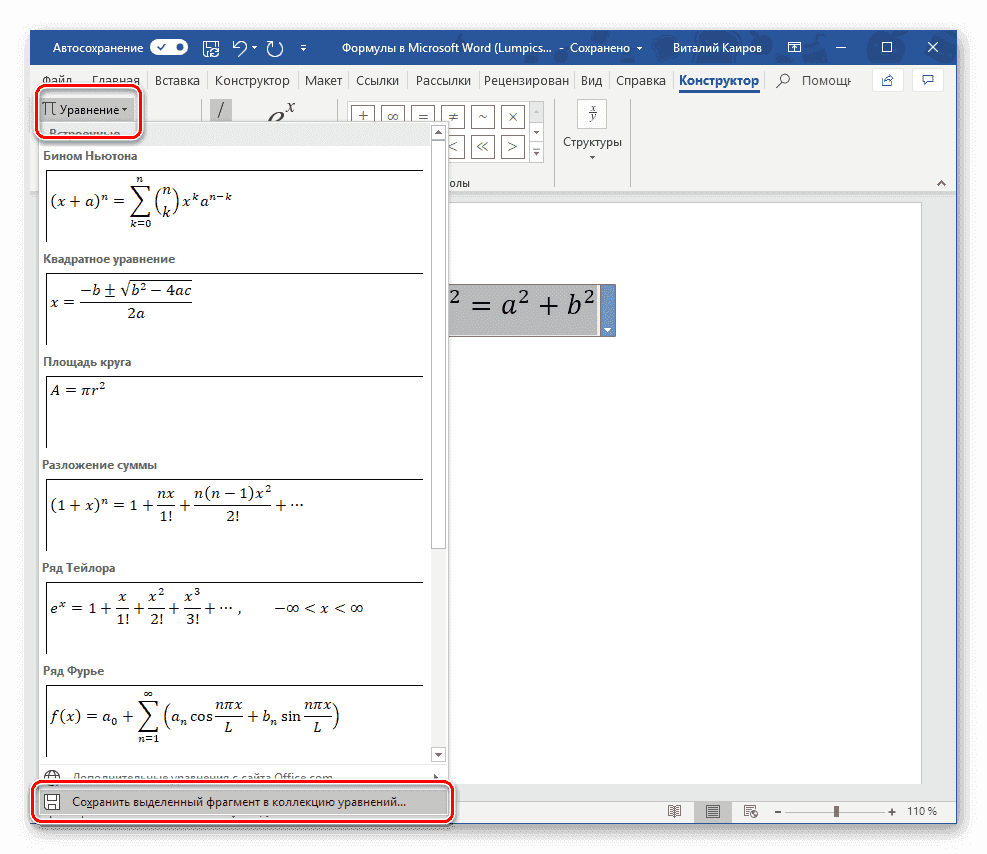The image size is (987, 854).
Task: Switch to the References (Ссылки) tab
Action: (x=377, y=81)
